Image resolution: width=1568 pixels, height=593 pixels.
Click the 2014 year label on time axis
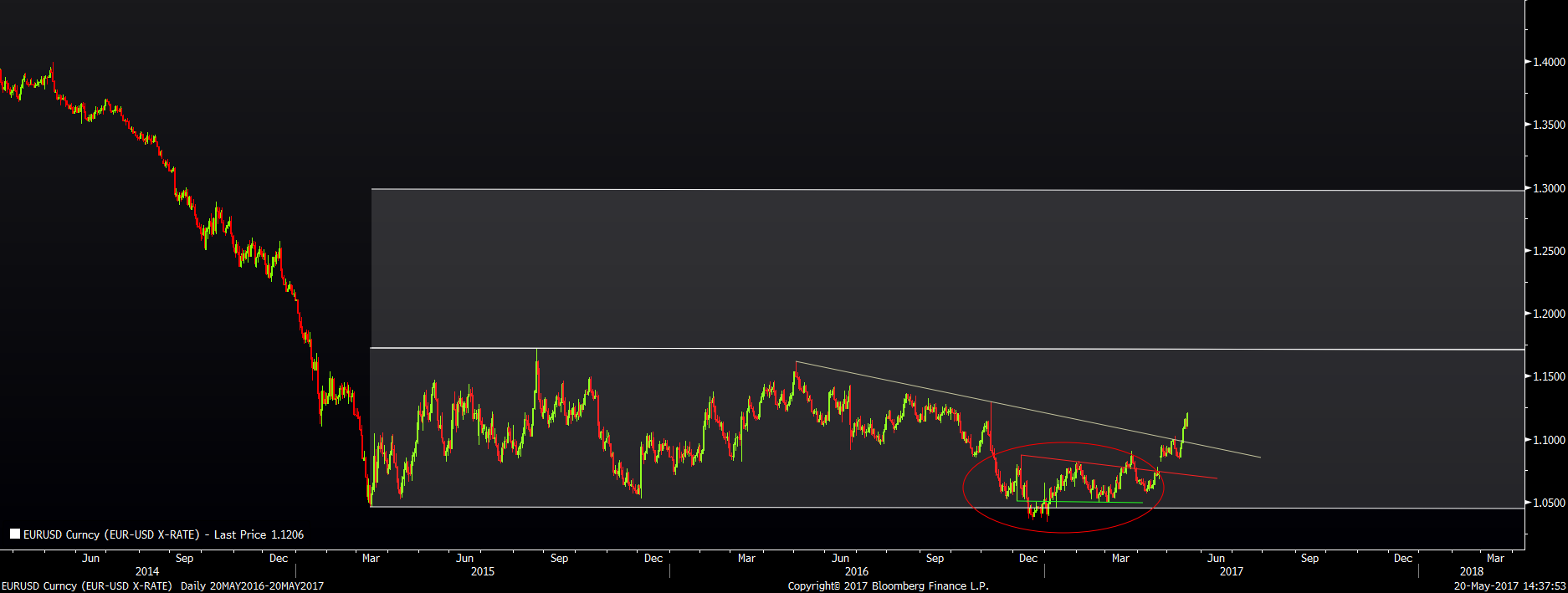point(147,571)
